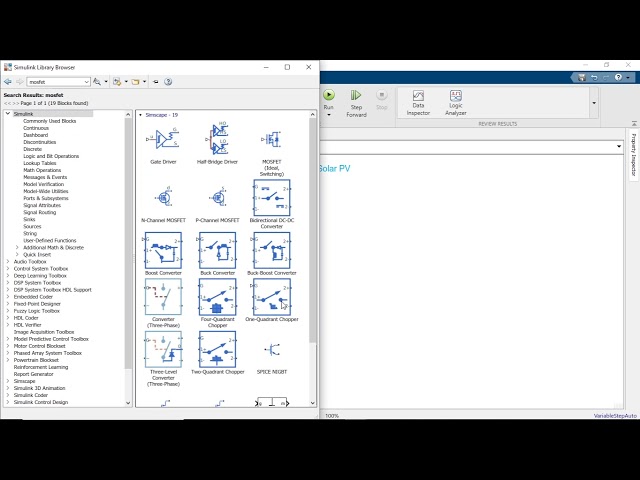The width and height of the screenshot is (640, 480).
Task: Select Ports & Subsystems library
Action: pyautogui.click(x=46, y=198)
